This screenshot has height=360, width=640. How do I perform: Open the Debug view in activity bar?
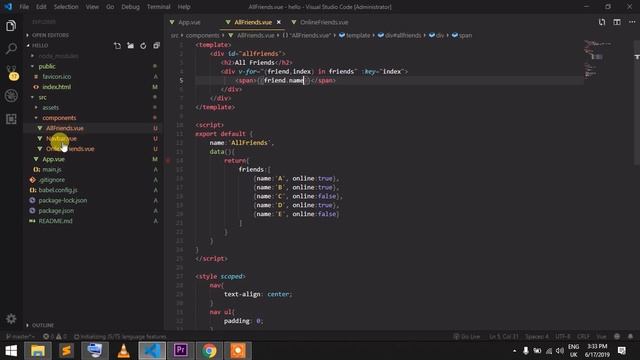pos(11,96)
